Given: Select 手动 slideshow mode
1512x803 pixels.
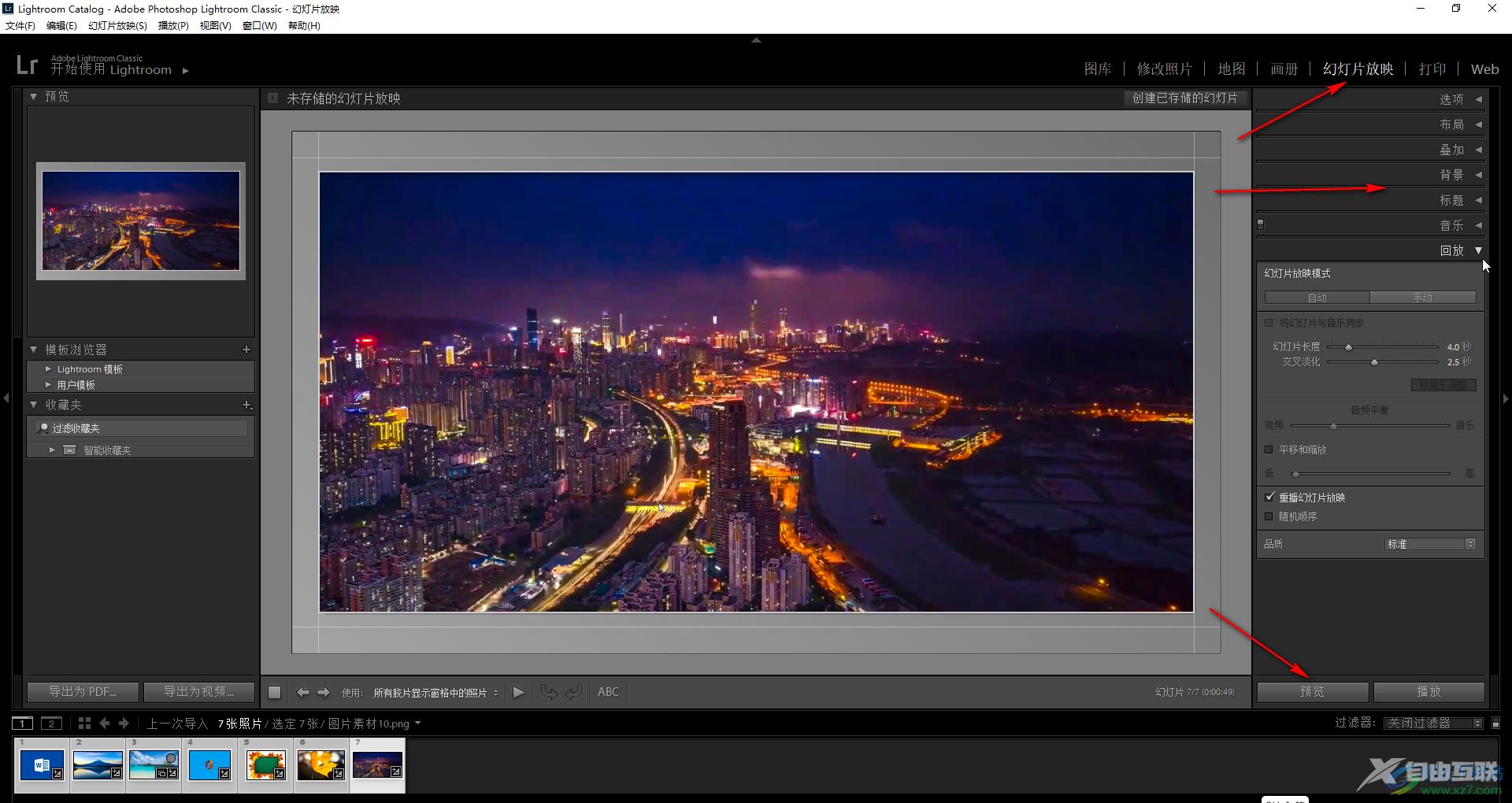Looking at the screenshot, I should click(x=1423, y=298).
